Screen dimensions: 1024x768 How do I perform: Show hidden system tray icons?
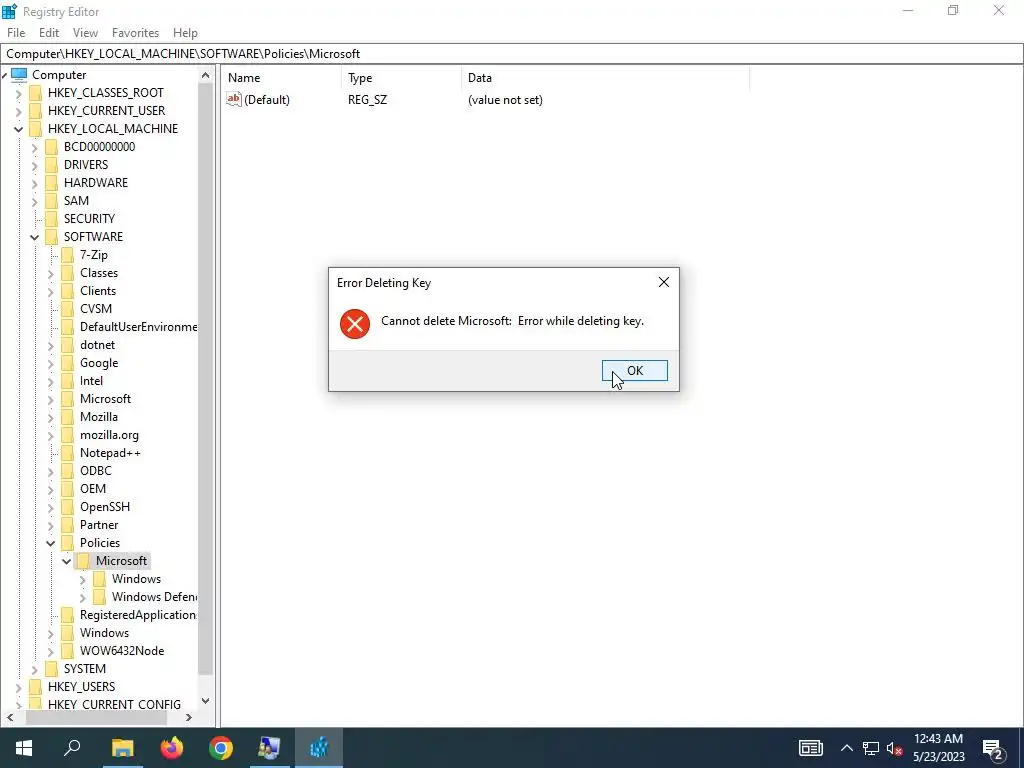click(846, 748)
